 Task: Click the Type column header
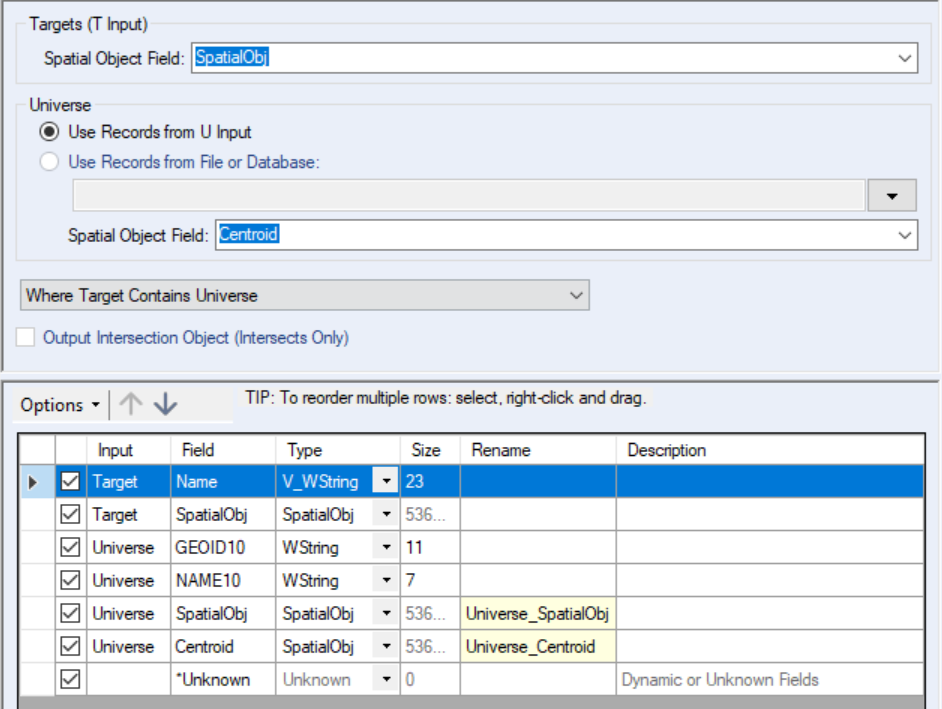(338, 450)
